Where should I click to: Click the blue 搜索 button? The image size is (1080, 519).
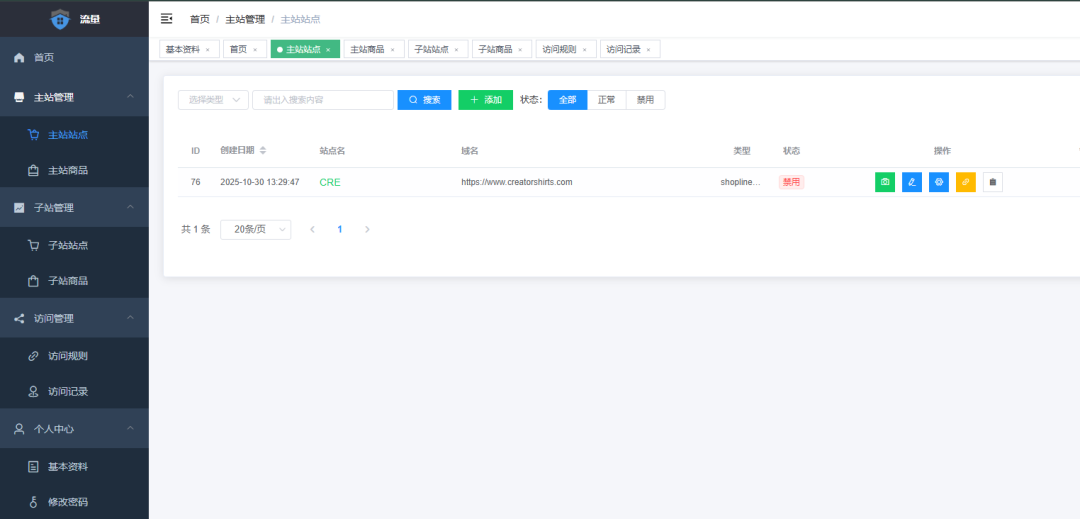pos(424,100)
